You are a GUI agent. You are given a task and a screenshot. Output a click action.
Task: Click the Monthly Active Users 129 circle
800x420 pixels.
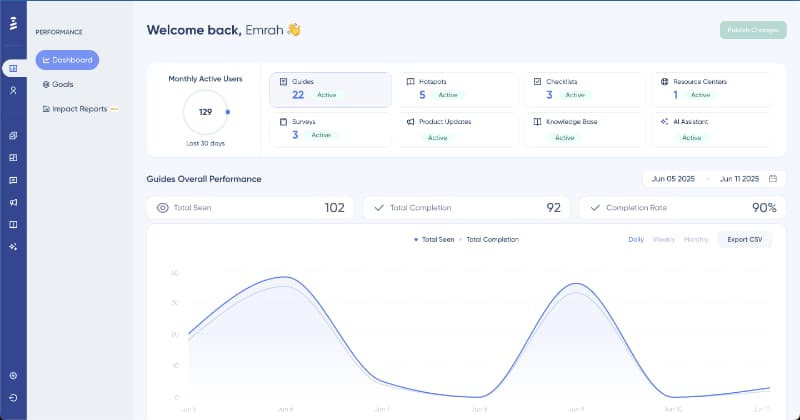pos(206,112)
